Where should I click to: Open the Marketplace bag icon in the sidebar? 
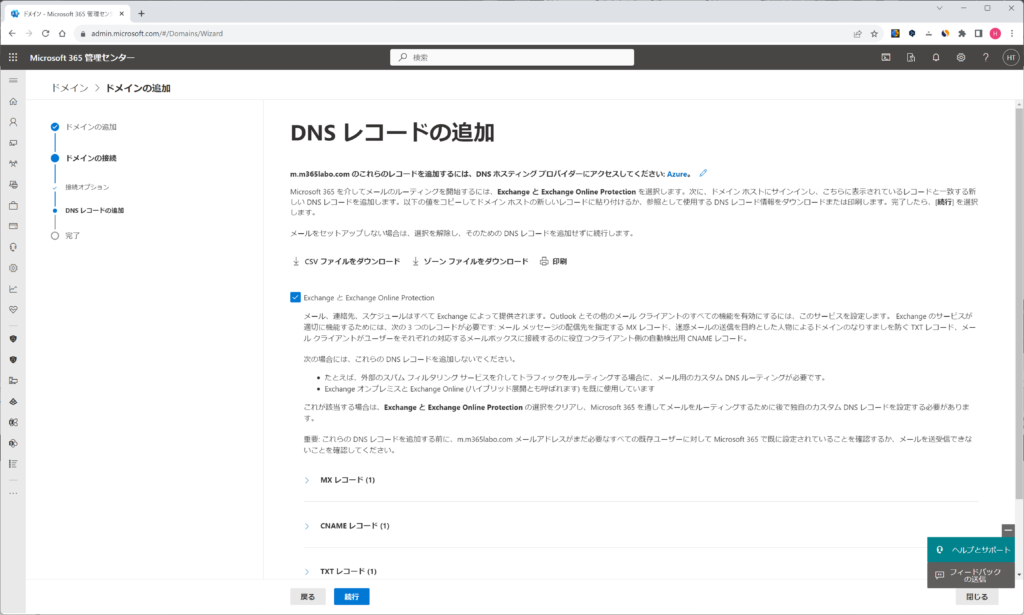pyautogui.click(x=13, y=206)
